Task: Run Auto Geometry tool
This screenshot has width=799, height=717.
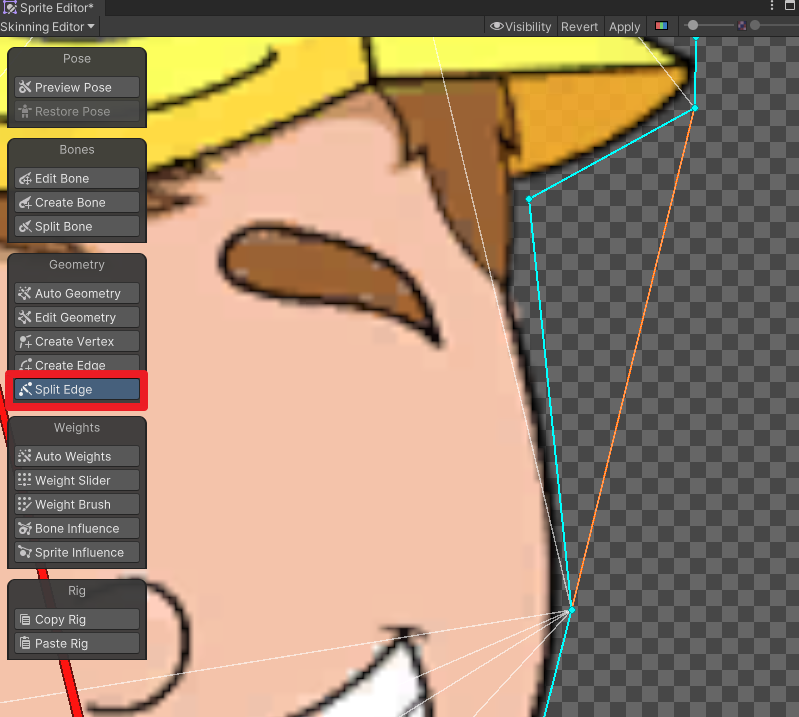Action: pyautogui.click(x=77, y=293)
